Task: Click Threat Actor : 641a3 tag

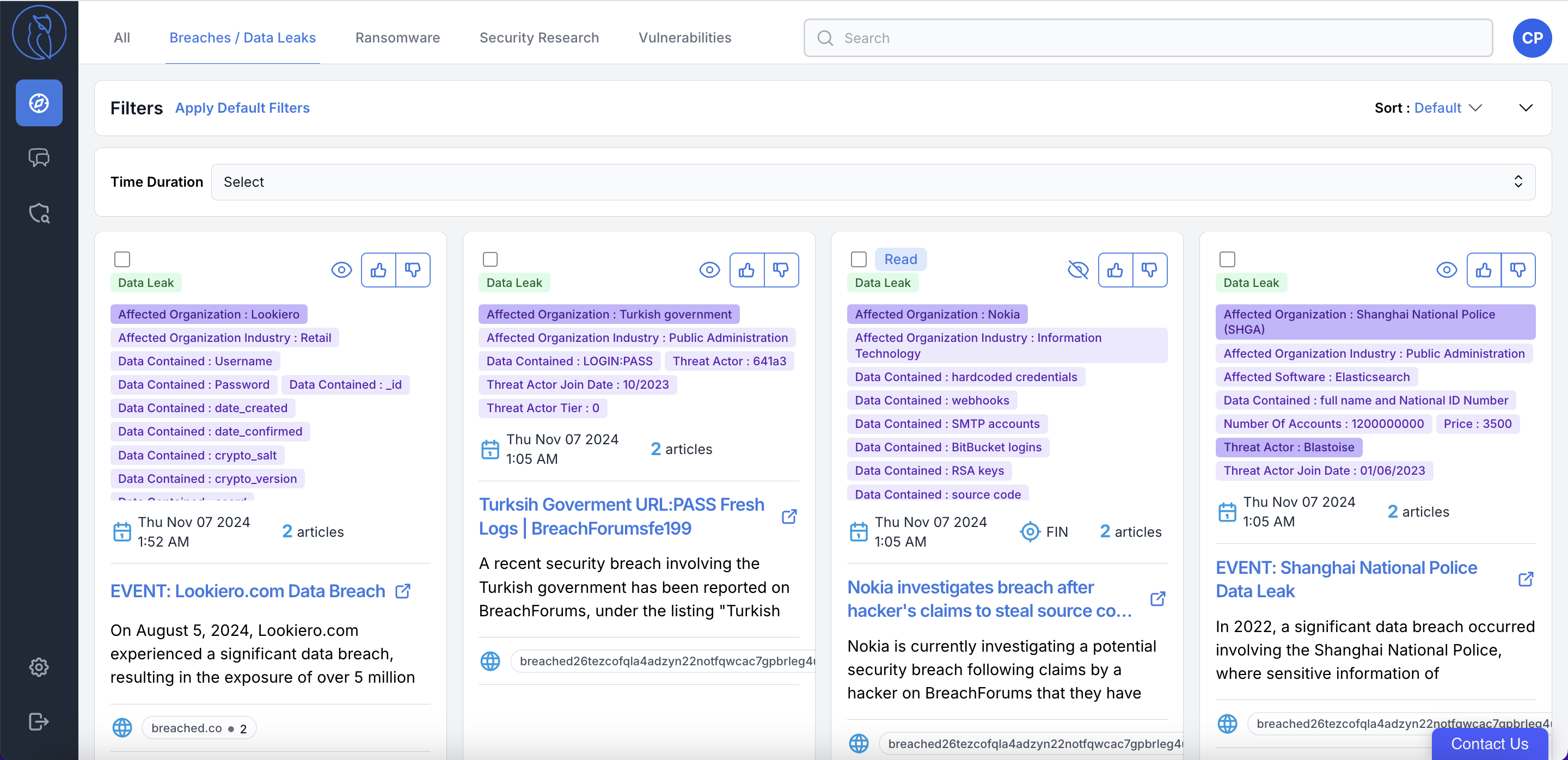Action: coord(729,361)
